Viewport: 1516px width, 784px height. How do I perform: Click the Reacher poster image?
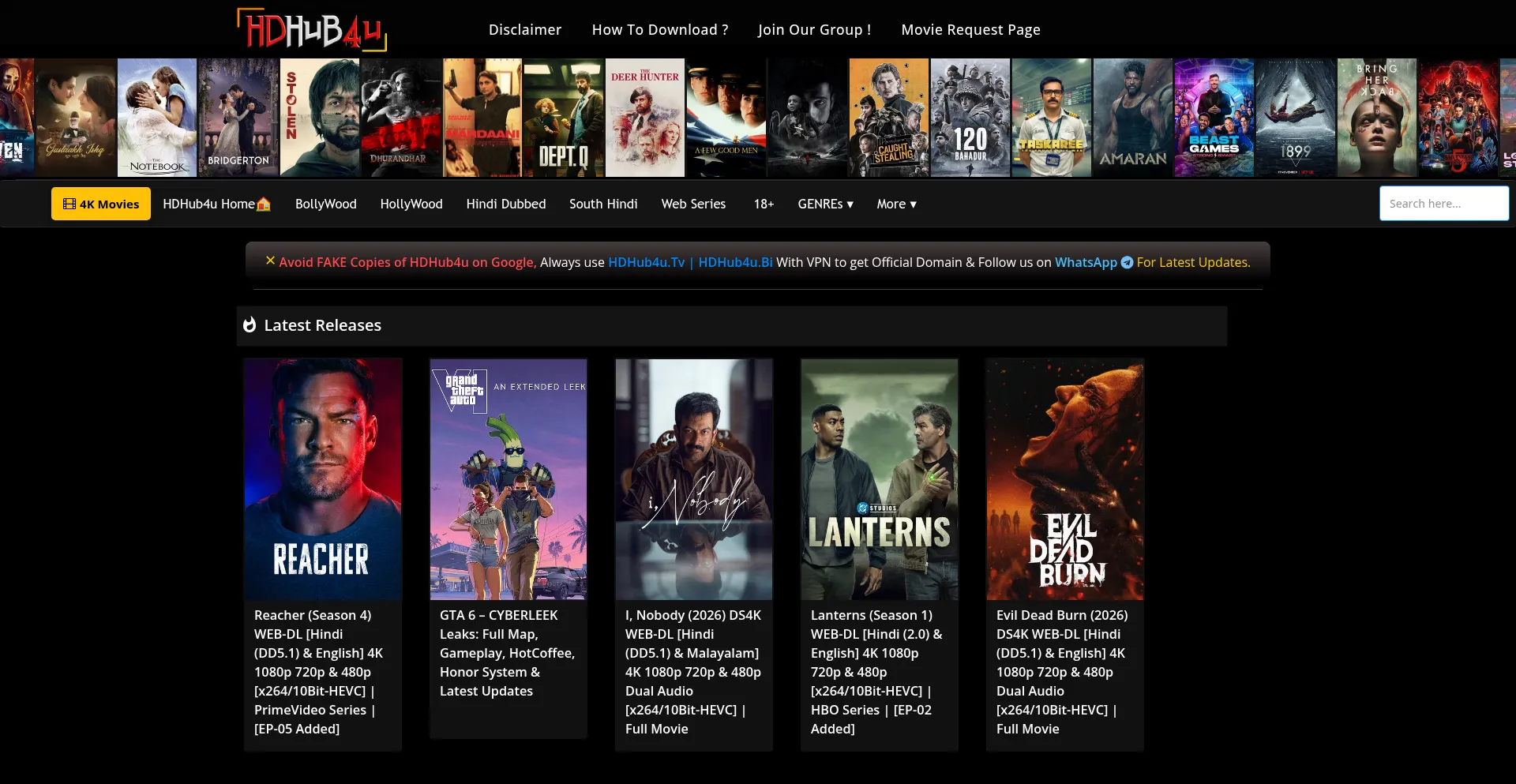323,479
